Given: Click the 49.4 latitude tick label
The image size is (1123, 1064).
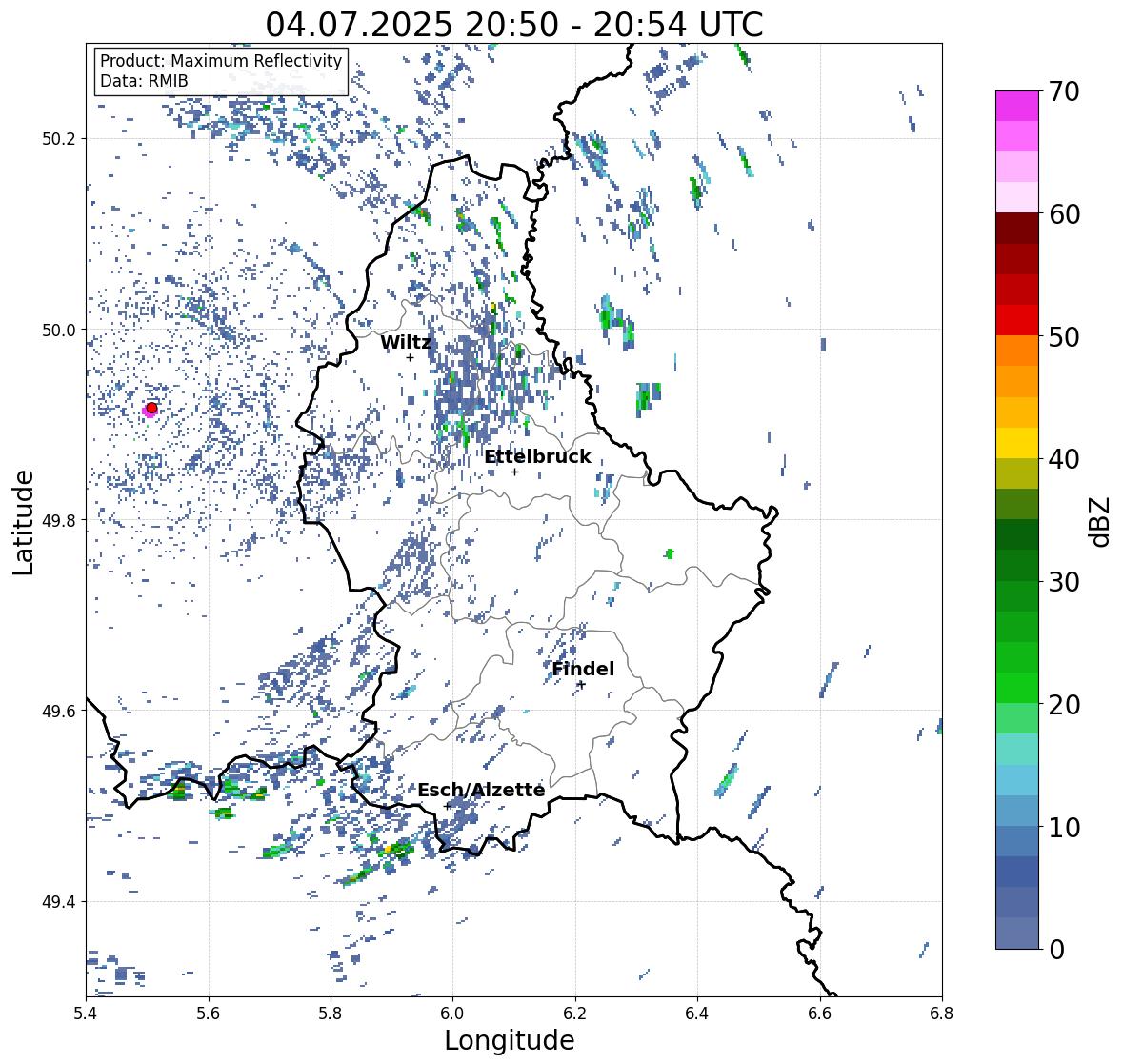Looking at the screenshot, I should pyautogui.click(x=59, y=902).
